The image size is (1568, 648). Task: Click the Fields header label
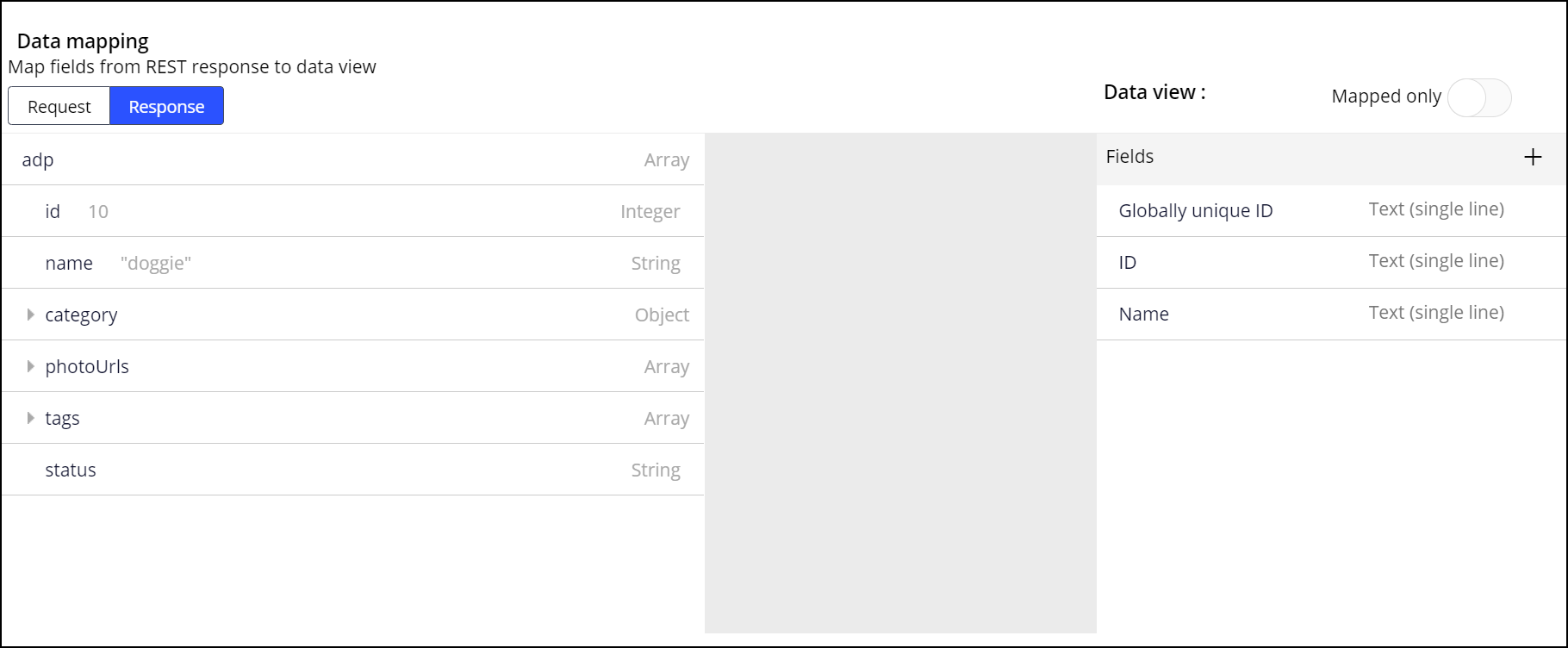tap(1129, 157)
